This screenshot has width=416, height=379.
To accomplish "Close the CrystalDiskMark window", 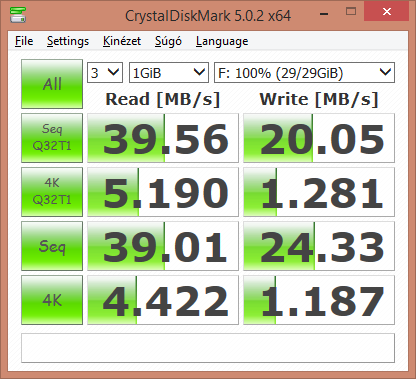I will [x=387, y=12].
